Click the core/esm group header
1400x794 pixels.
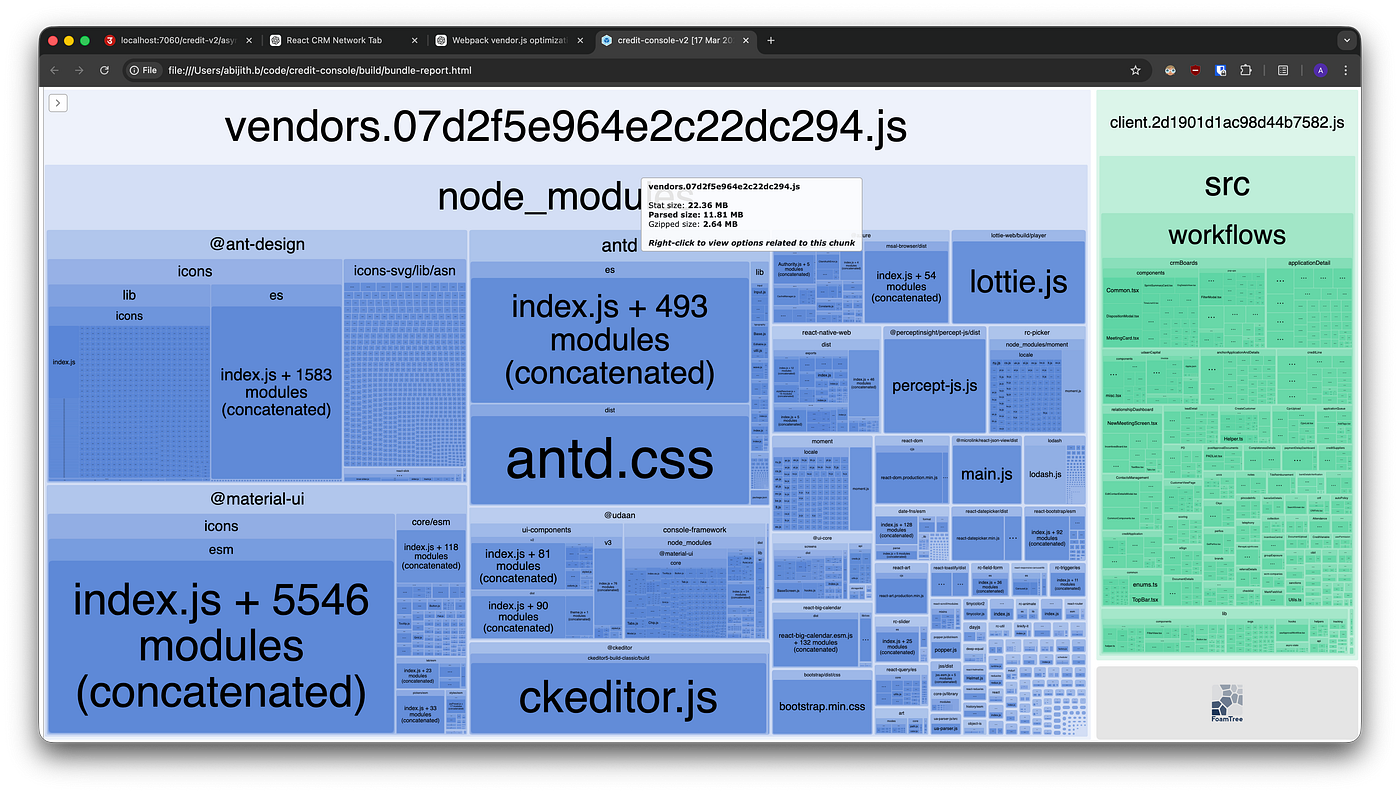click(x=431, y=521)
